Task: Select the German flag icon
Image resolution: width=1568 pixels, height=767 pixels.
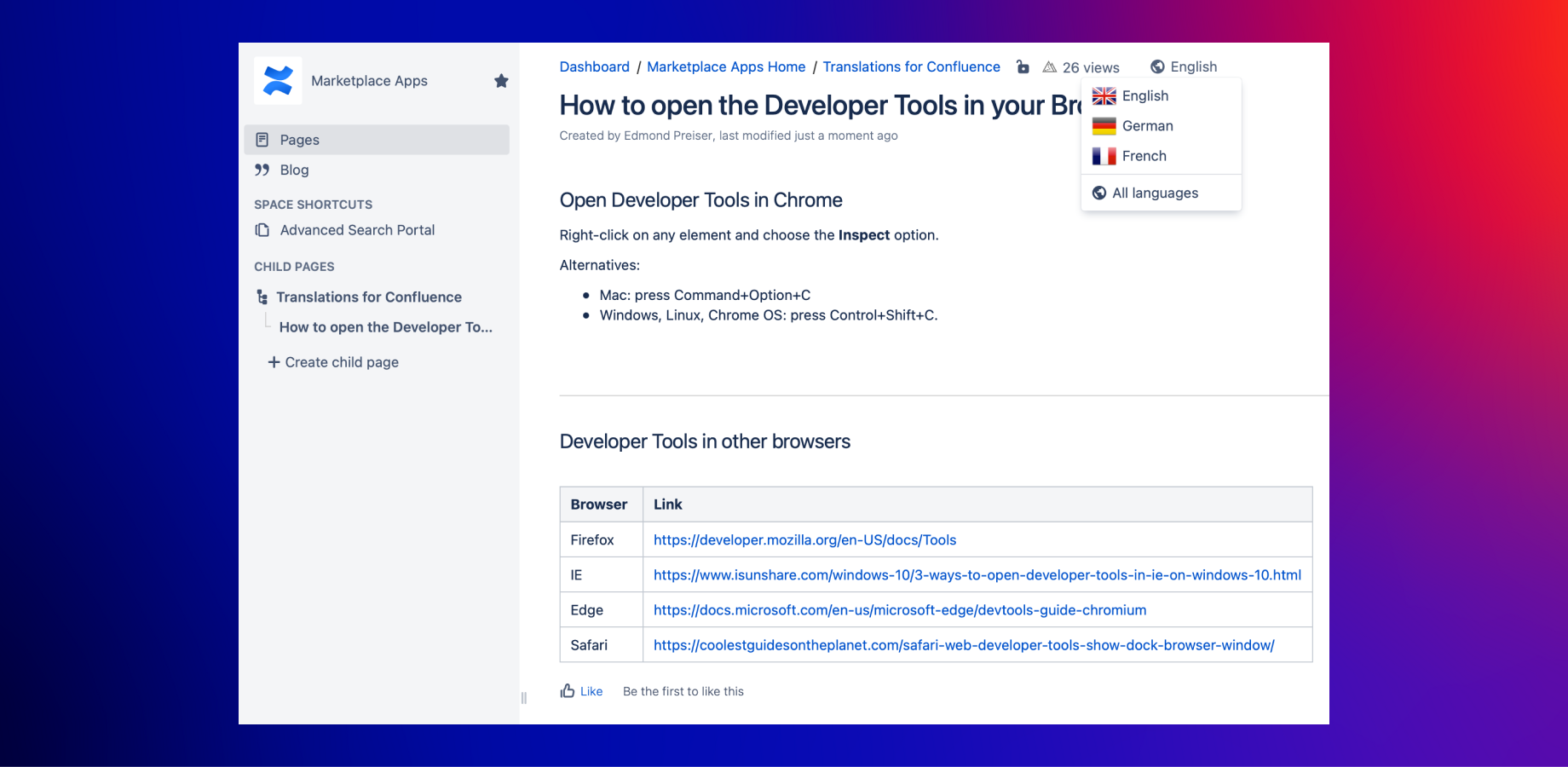Action: (x=1104, y=126)
